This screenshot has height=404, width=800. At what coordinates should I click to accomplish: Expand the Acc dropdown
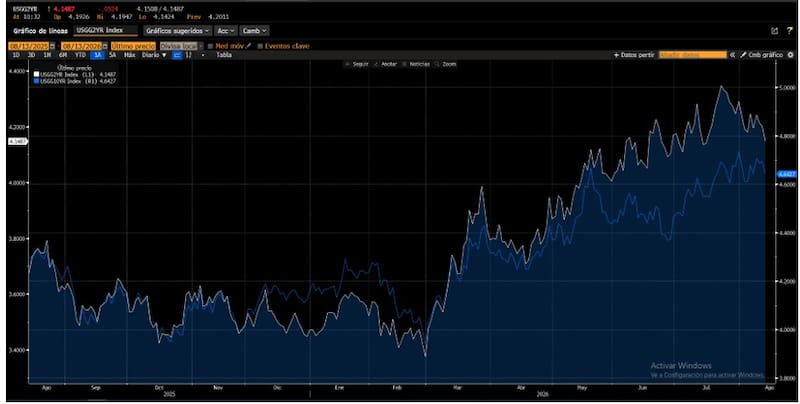click(225, 31)
